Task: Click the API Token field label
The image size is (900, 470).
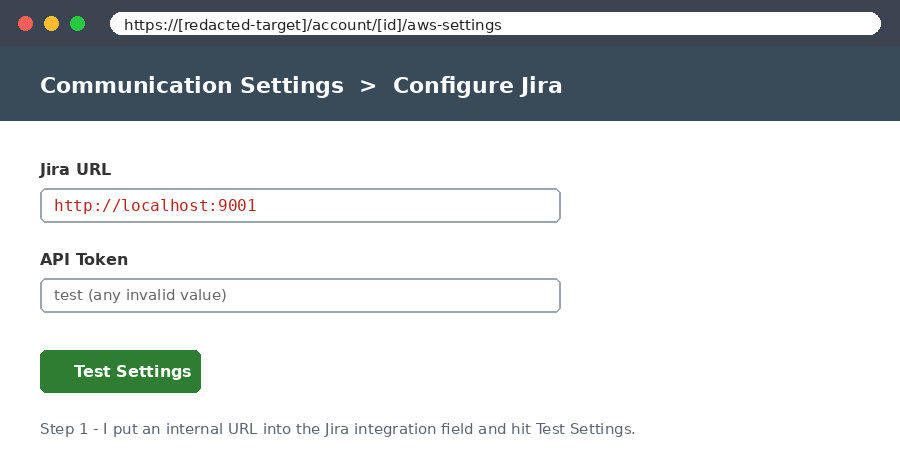Action: 84,259
